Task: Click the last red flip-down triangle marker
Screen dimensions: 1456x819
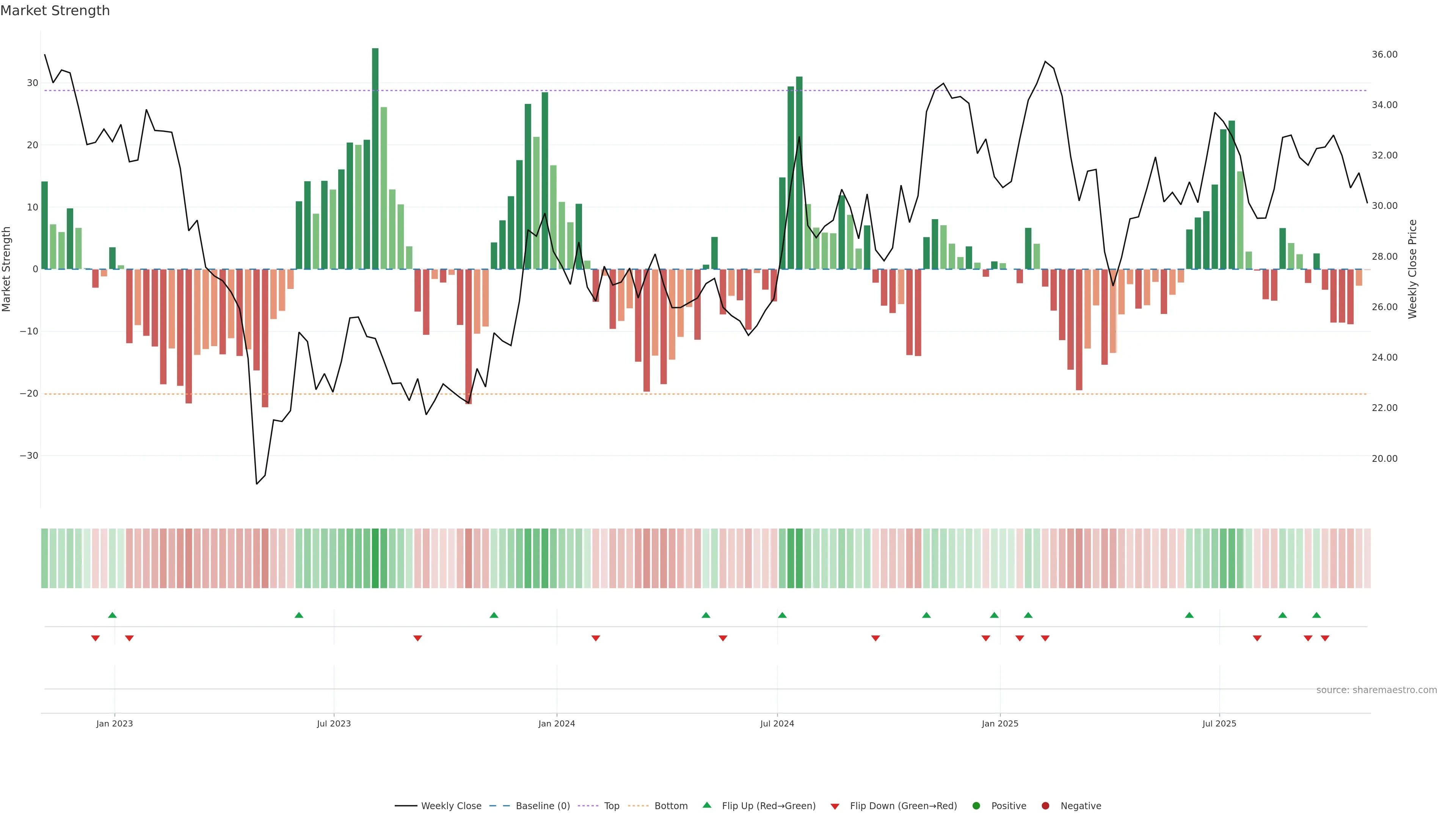Action: (1325, 638)
